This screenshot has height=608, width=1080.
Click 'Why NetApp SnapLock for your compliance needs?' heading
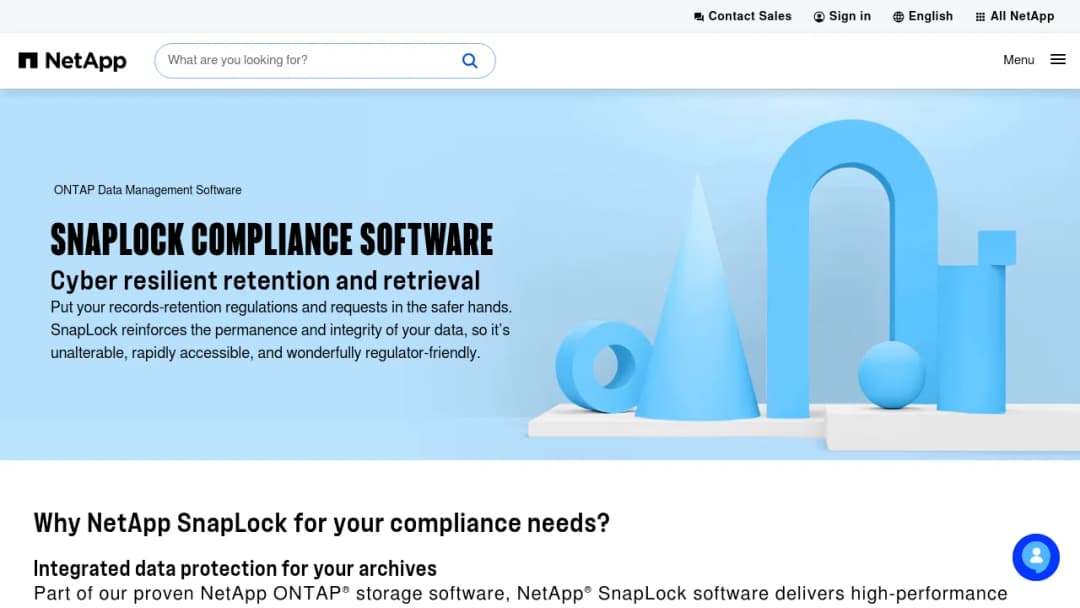pos(322,523)
